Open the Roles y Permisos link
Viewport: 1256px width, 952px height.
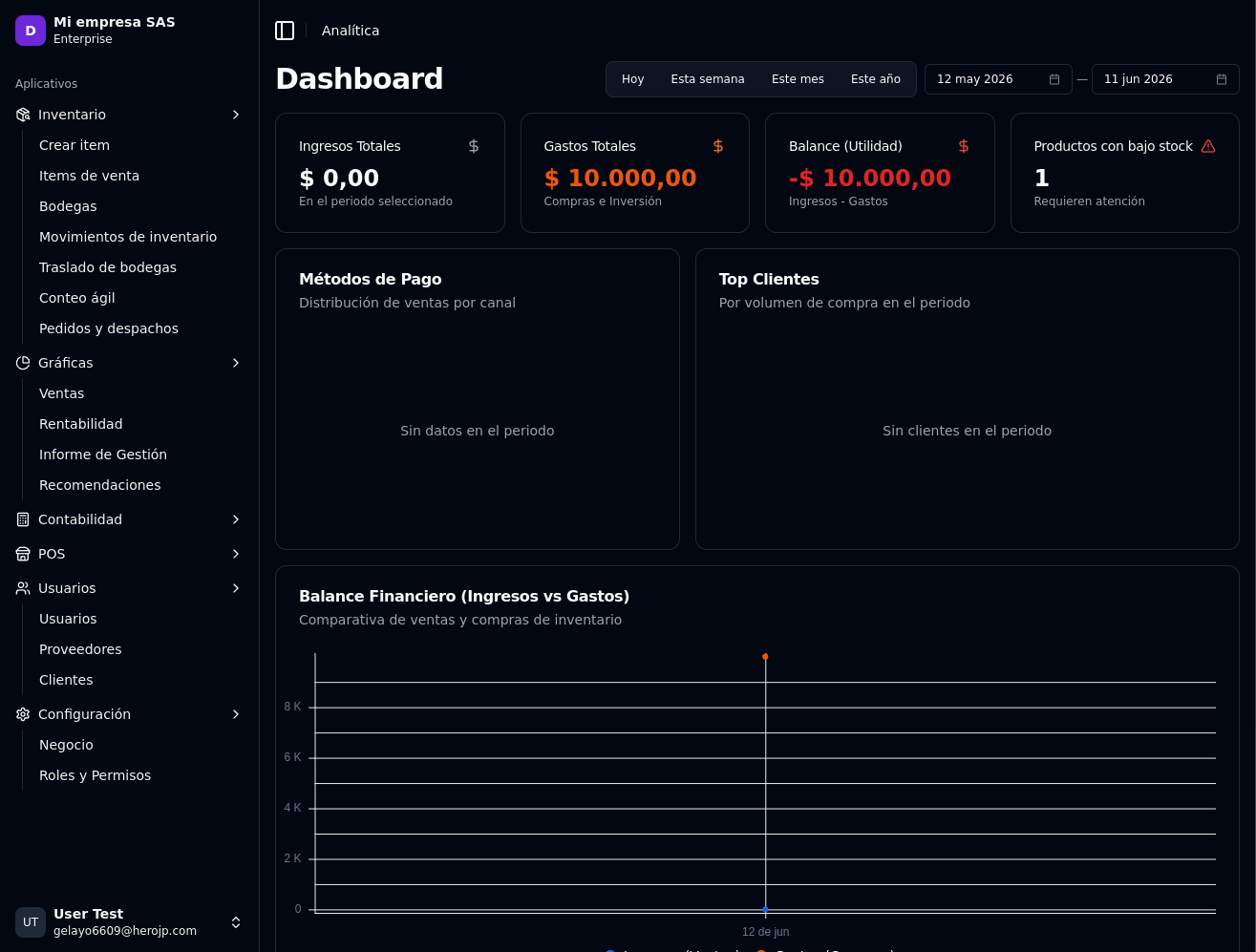(95, 775)
